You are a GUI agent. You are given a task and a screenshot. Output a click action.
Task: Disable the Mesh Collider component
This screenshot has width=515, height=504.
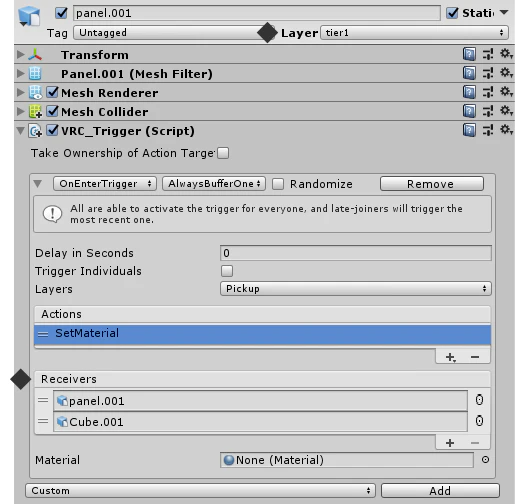pyautogui.click(x=52, y=111)
